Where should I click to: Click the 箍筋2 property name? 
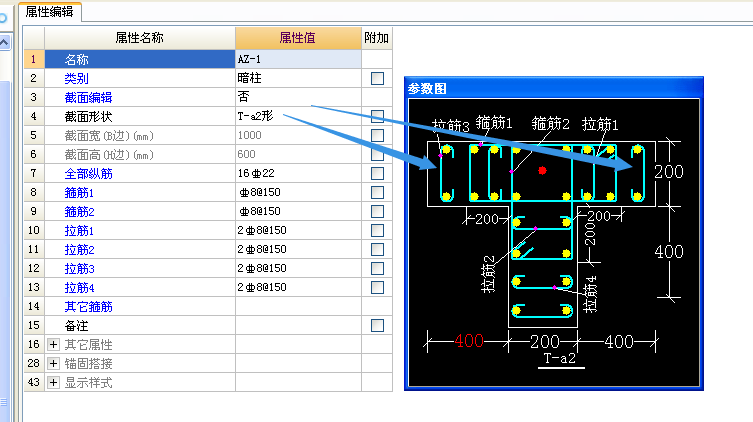(79, 211)
